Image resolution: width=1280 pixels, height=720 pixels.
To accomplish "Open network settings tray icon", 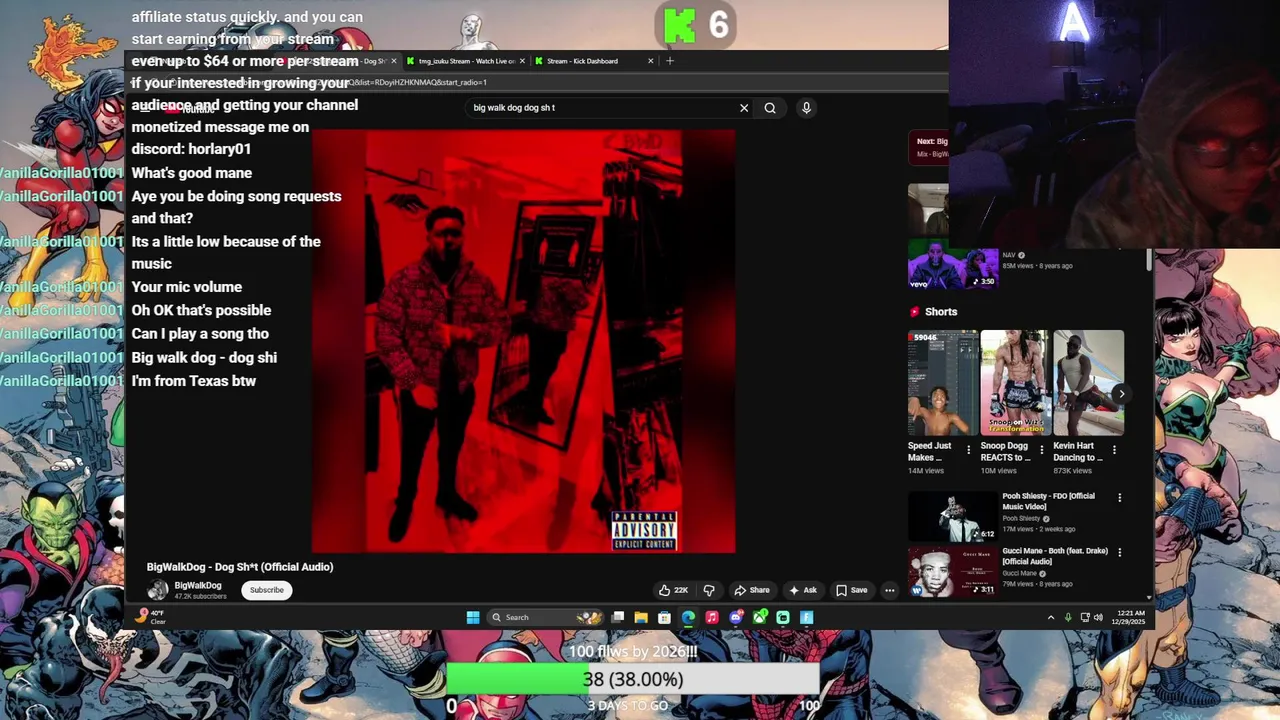I will (x=1085, y=617).
